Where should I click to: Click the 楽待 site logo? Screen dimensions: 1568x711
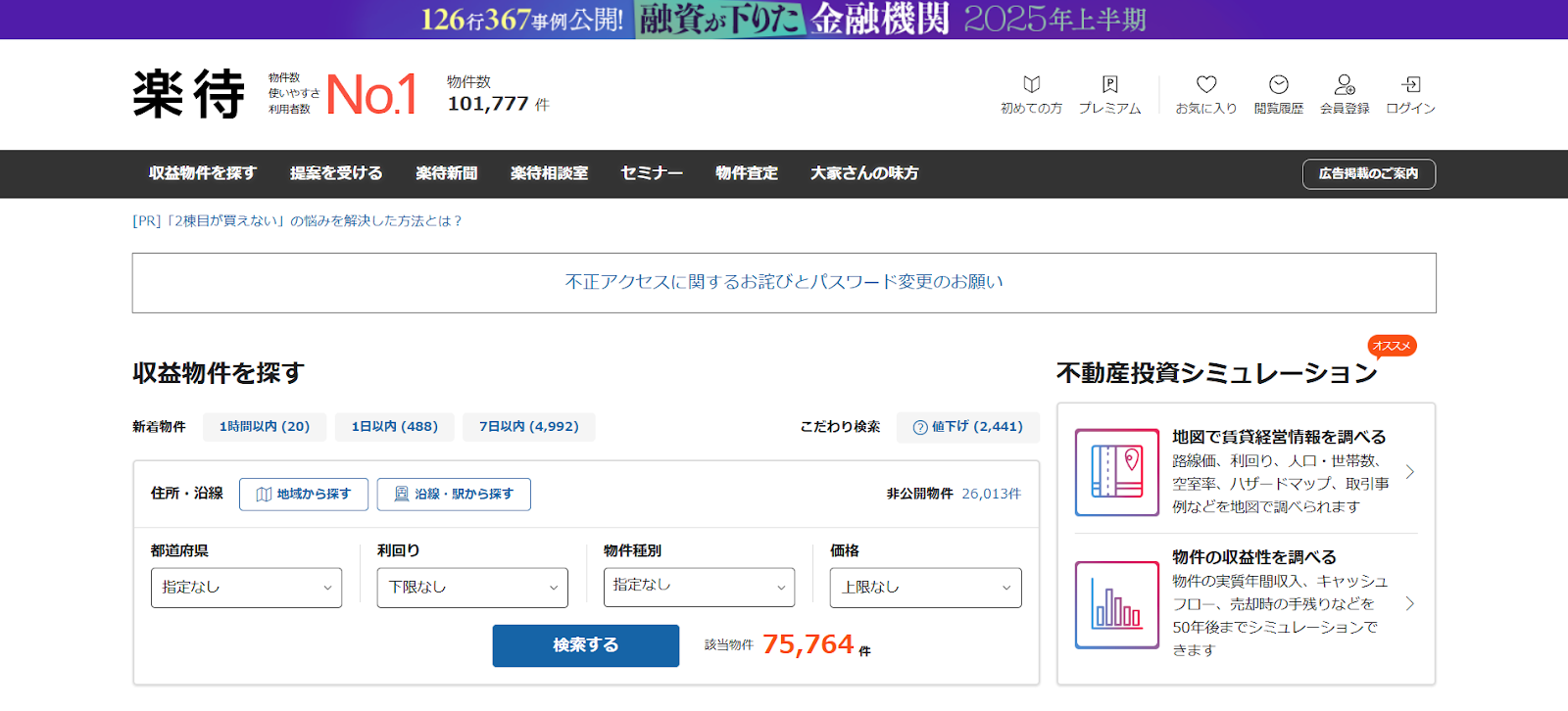pos(189,94)
